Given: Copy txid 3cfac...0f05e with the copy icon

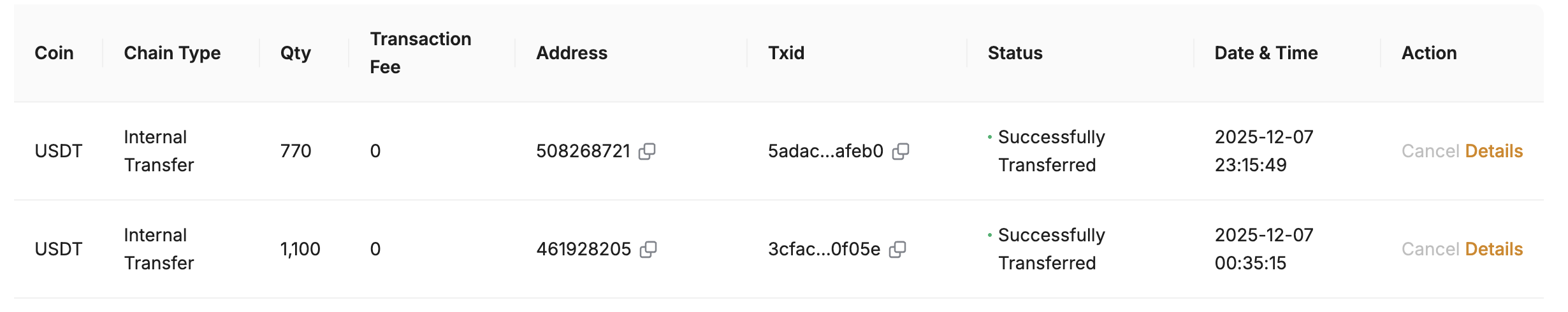Looking at the screenshot, I should (x=897, y=250).
